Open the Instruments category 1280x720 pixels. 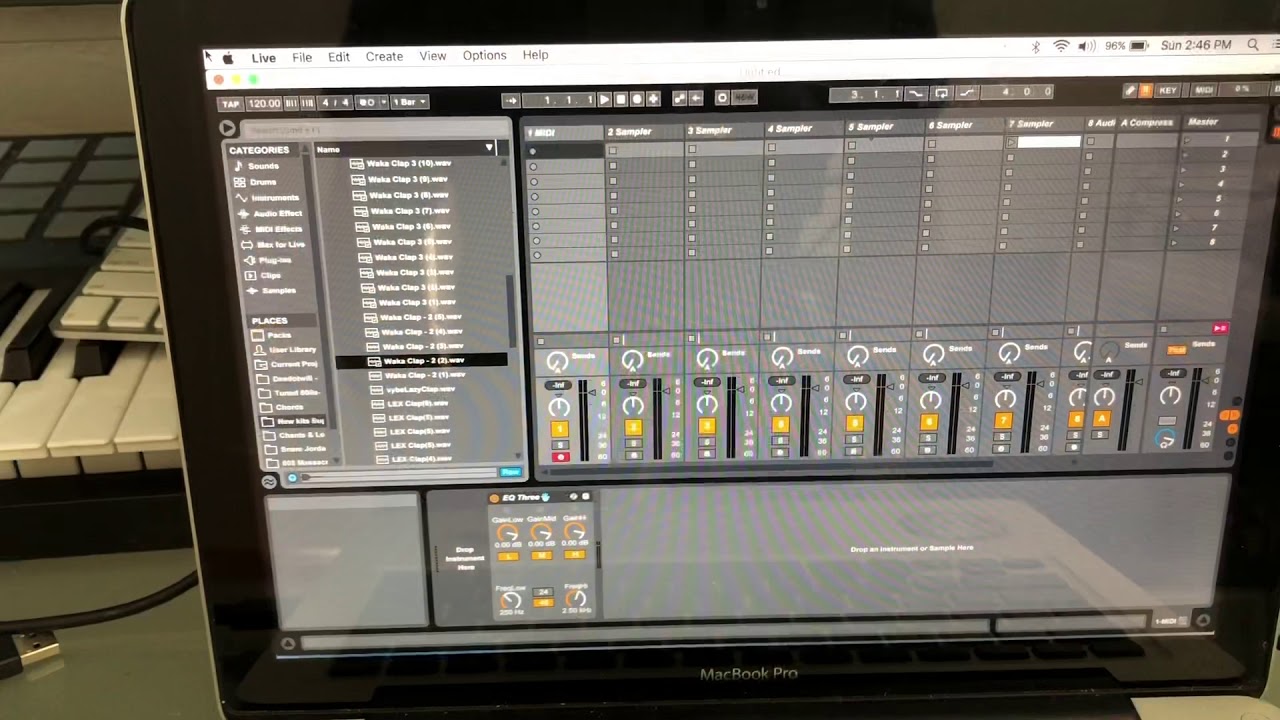[267, 197]
